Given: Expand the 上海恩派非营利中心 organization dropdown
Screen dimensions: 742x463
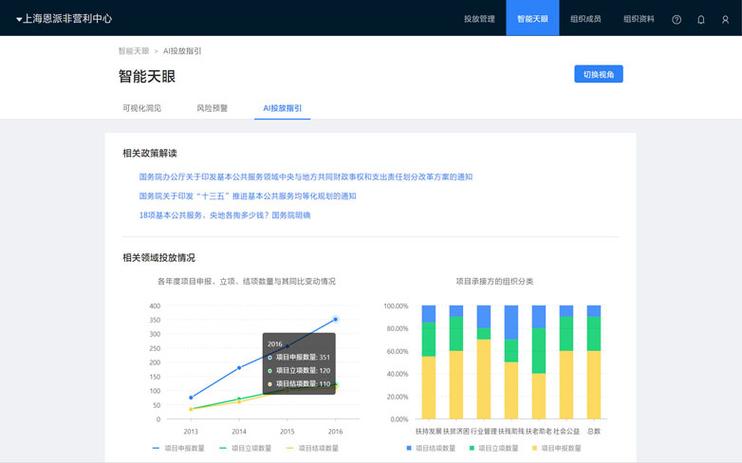Looking at the screenshot, I should coord(64,19).
